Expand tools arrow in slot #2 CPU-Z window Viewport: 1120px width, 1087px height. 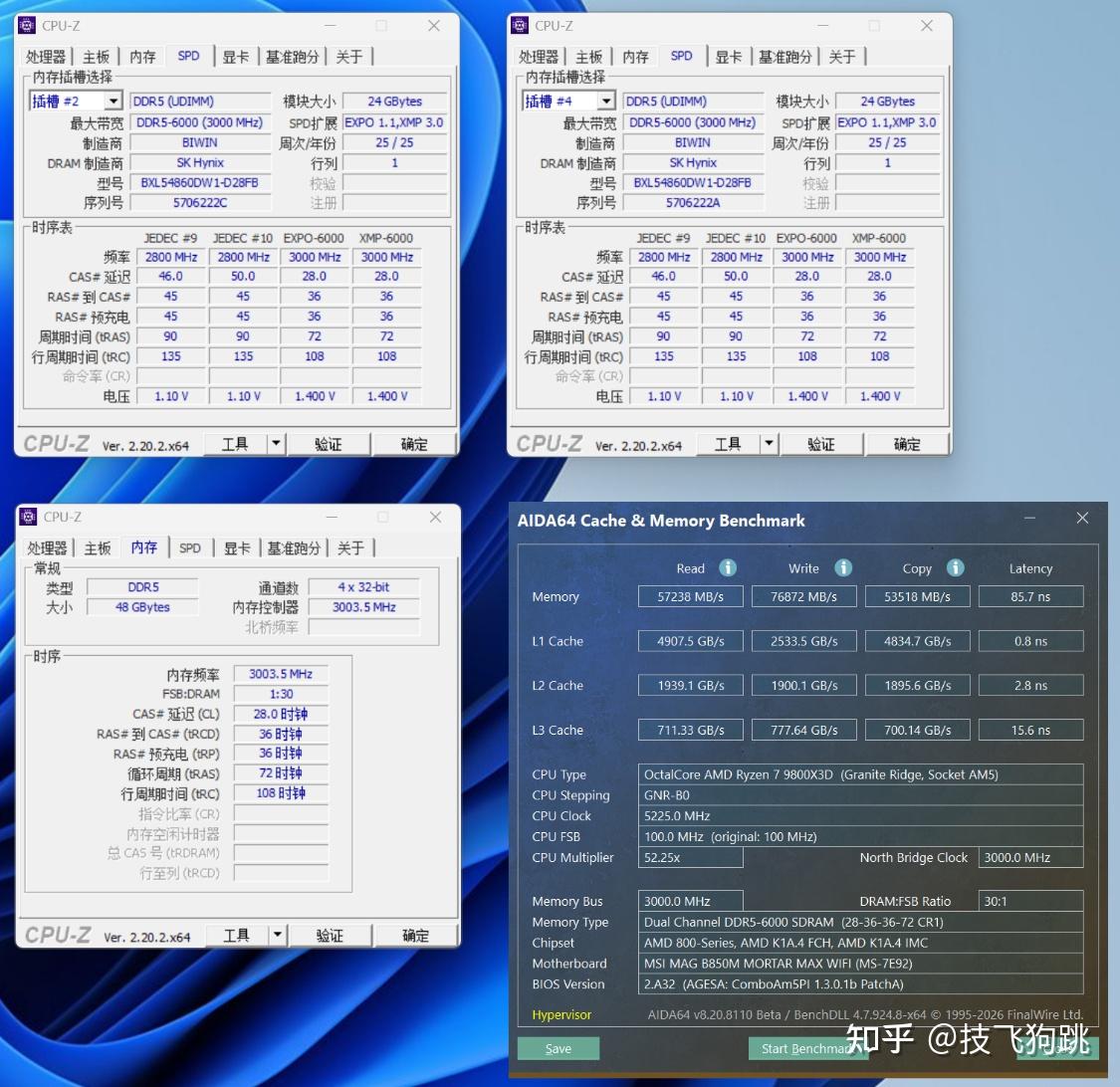277,444
